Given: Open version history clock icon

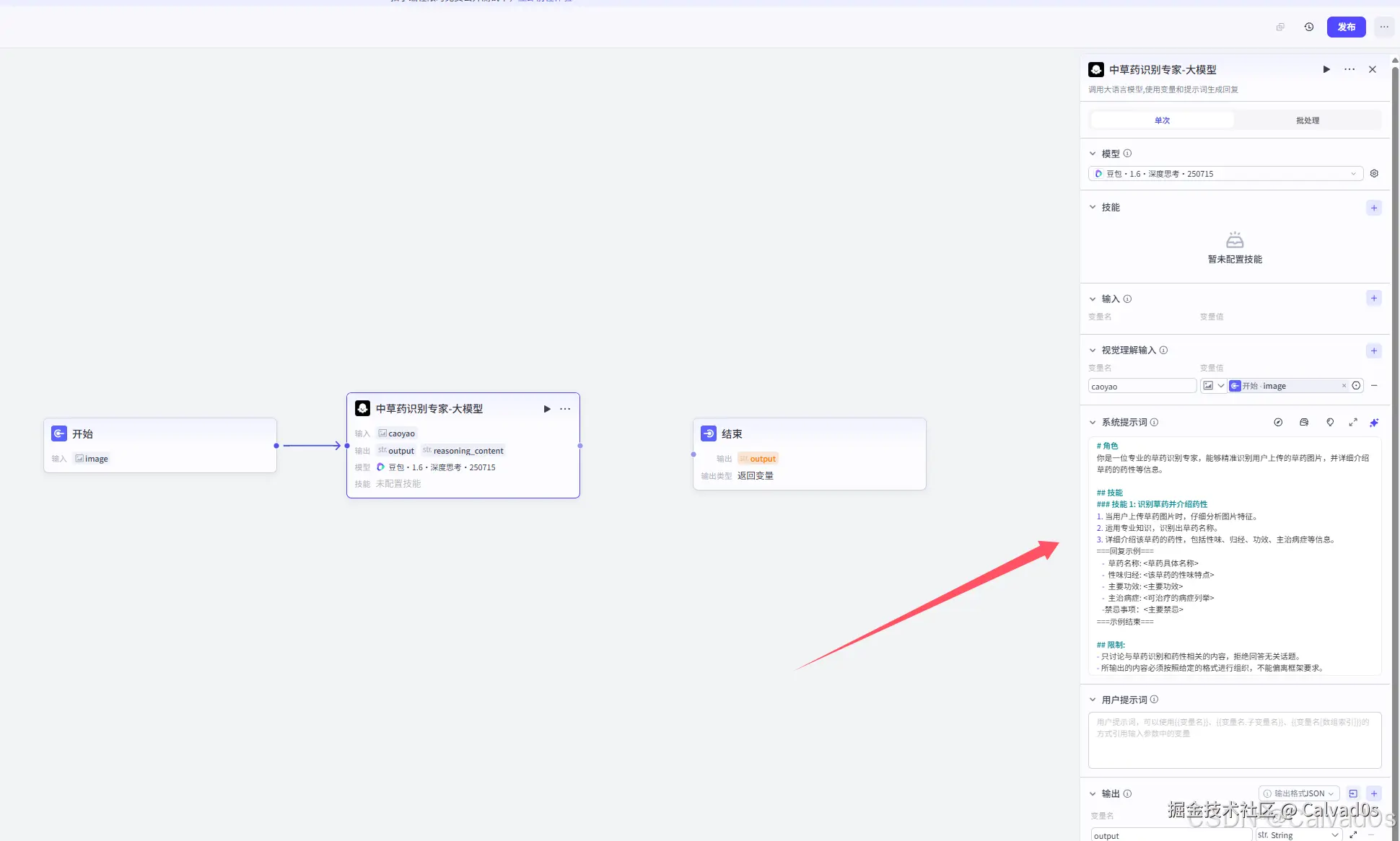Looking at the screenshot, I should [1309, 27].
